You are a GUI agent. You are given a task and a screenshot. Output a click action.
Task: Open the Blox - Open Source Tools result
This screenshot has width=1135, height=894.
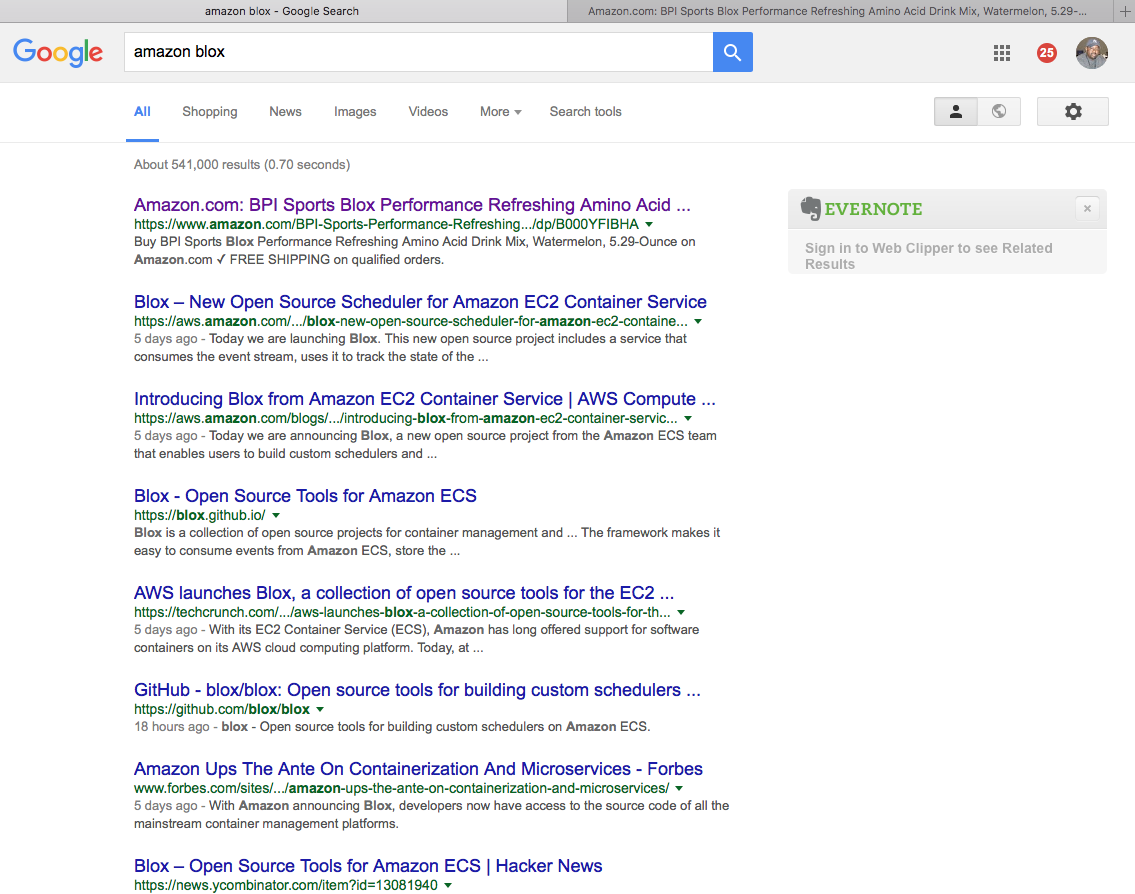[x=305, y=496]
